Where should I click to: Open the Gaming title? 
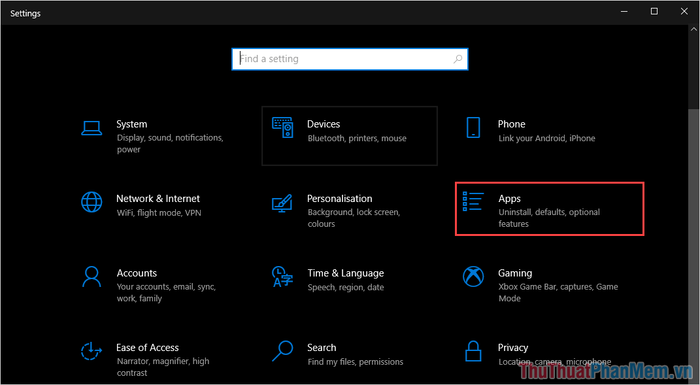click(515, 273)
